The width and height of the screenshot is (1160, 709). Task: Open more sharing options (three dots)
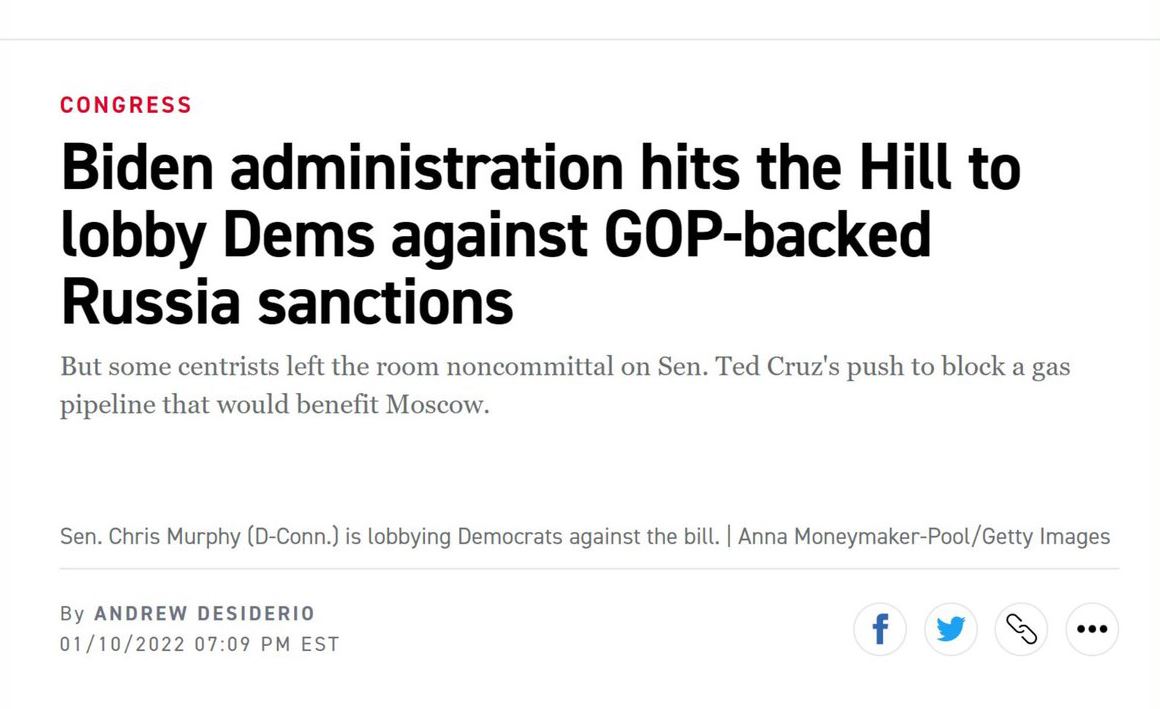tap(1092, 629)
